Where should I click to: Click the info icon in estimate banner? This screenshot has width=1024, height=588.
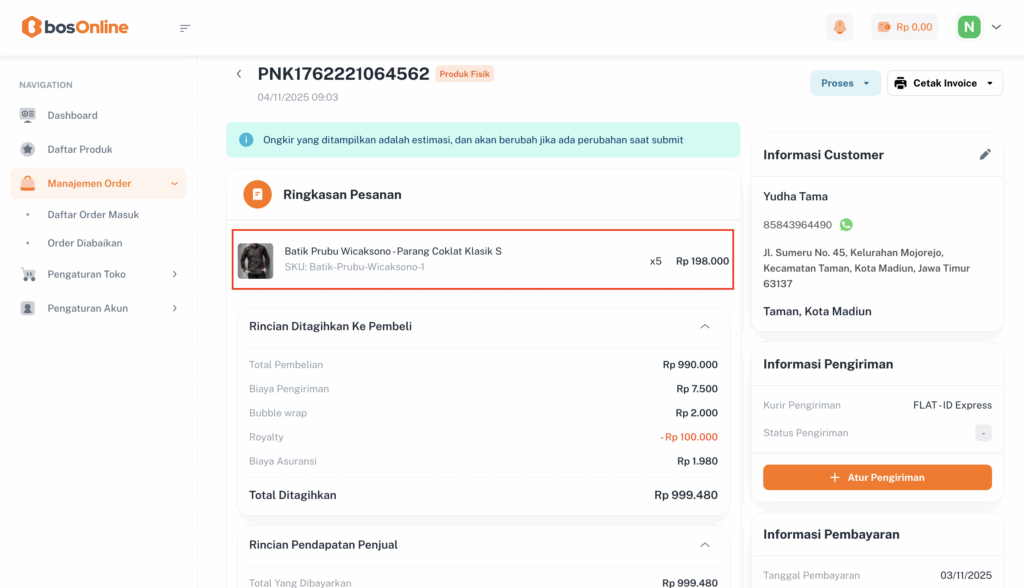pyautogui.click(x=246, y=140)
